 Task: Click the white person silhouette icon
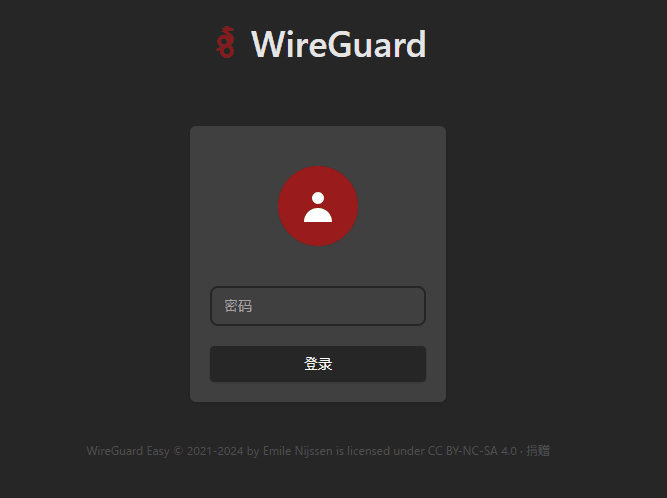pos(318,207)
